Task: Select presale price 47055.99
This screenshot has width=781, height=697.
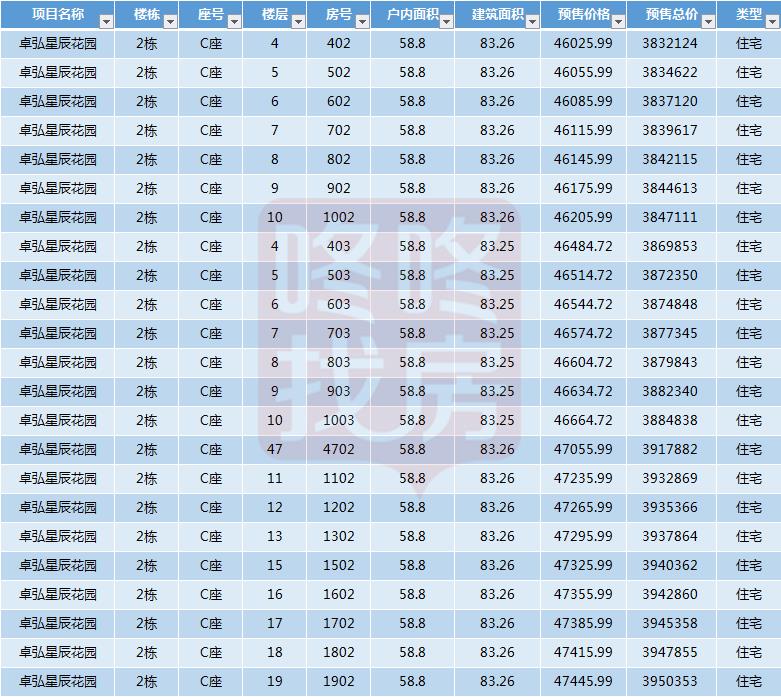Action: [583, 449]
